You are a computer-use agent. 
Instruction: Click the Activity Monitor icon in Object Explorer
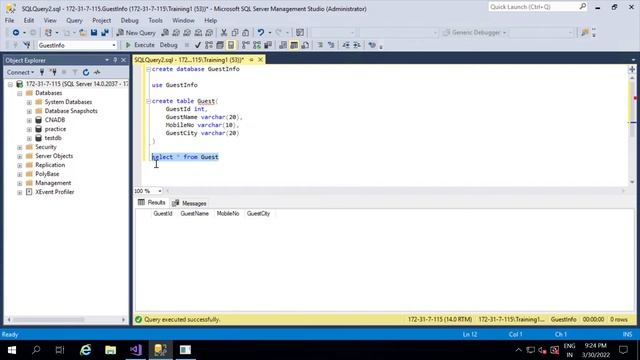pos(97,72)
